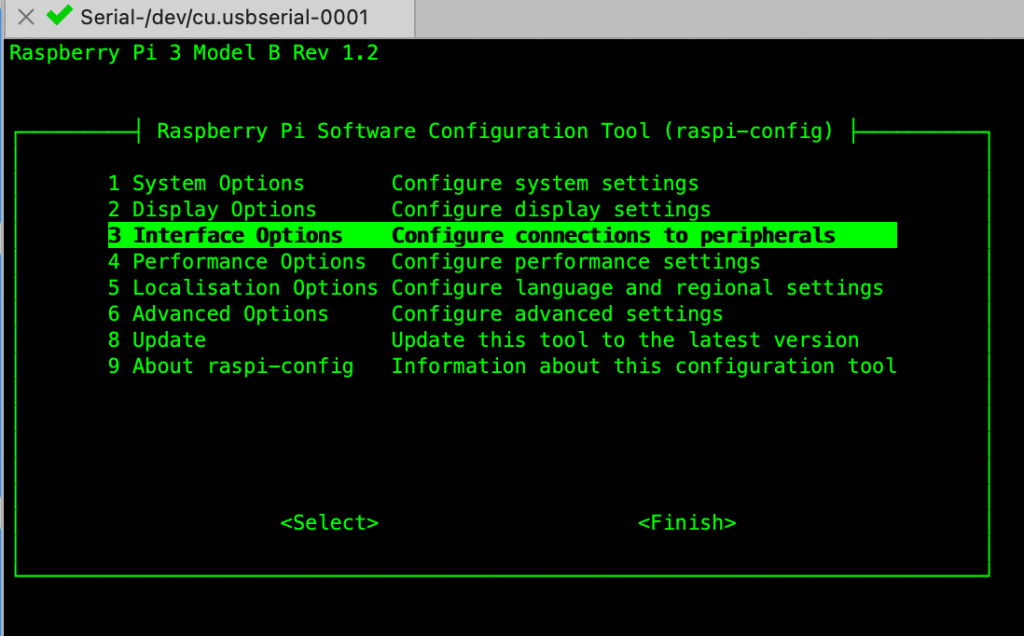Image resolution: width=1024 pixels, height=636 pixels.
Task: Switch to the Serial-/dev/cu.usbserial-0001 tab
Action: pos(209,18)
